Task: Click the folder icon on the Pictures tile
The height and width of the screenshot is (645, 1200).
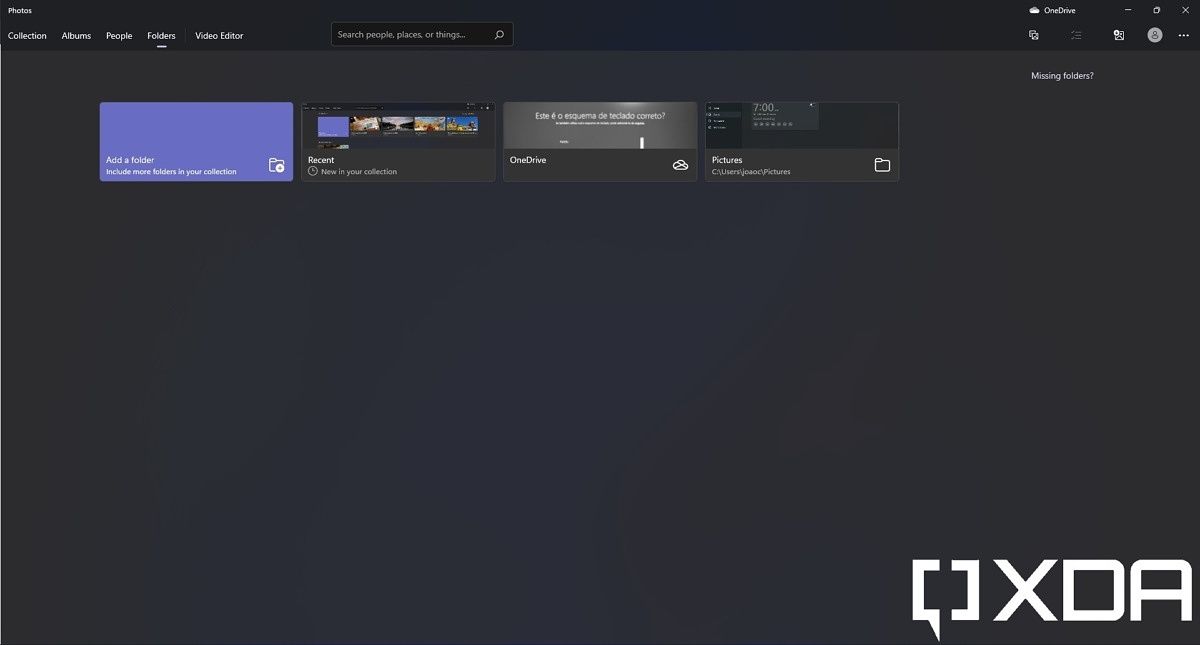Action: click(x=881, y=164)
